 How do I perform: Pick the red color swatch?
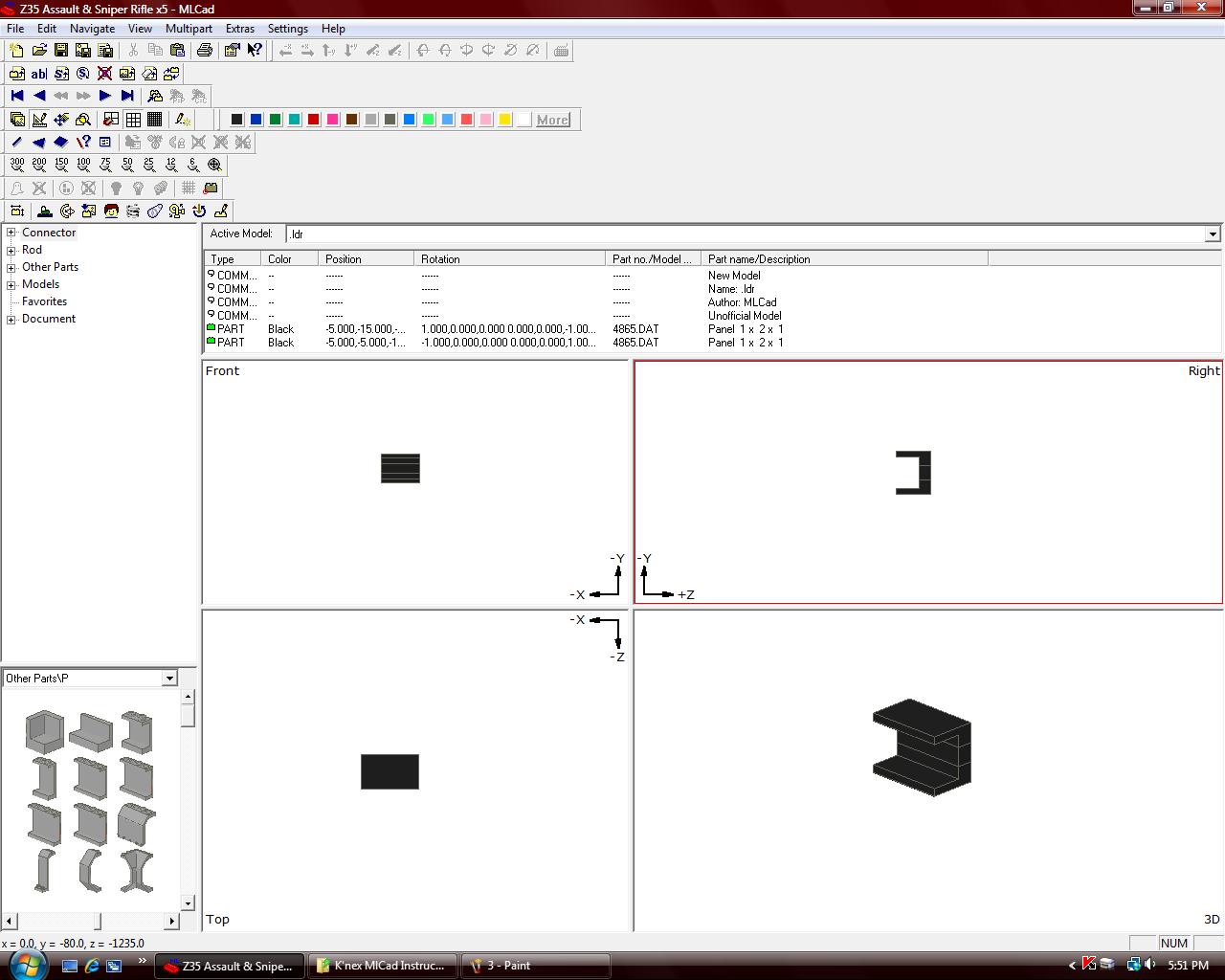314,120
